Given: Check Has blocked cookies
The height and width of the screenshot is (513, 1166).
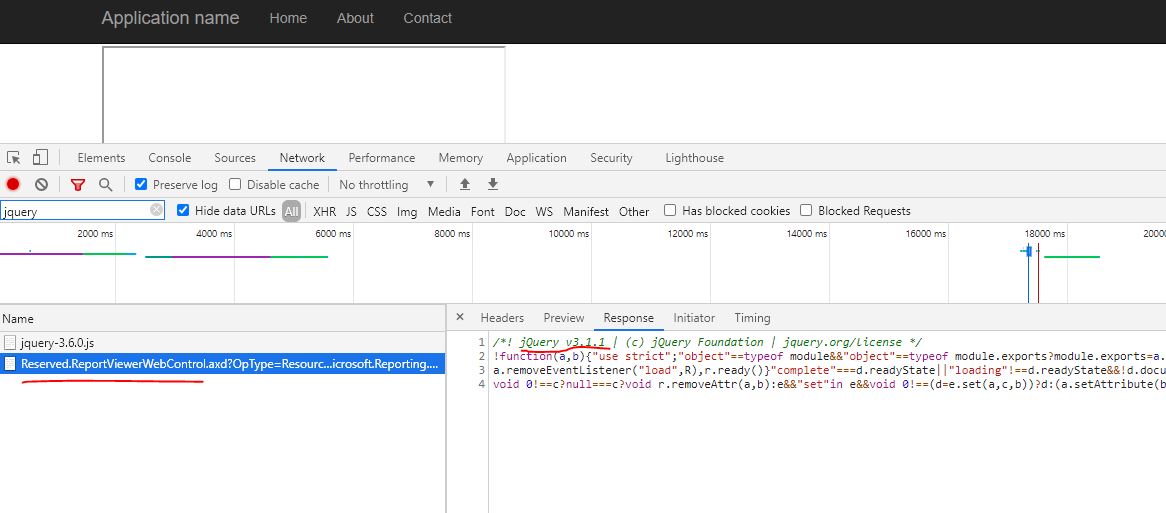Looking at the screenshot, I should (670, 210).
